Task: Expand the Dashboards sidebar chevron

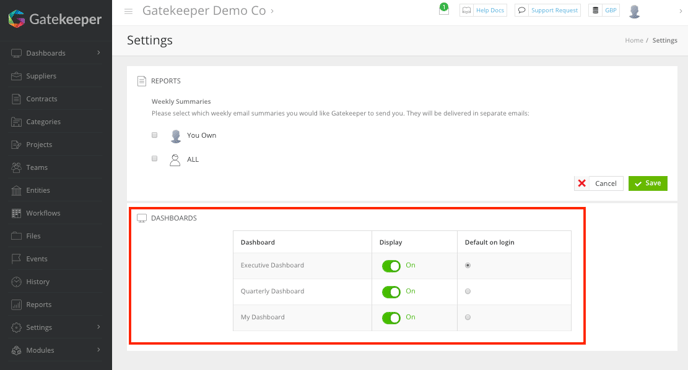Action: (98, 53)
